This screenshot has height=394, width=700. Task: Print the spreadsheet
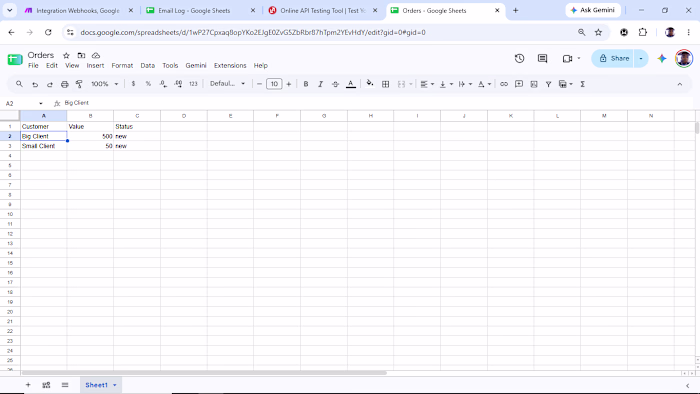point(65,84)
